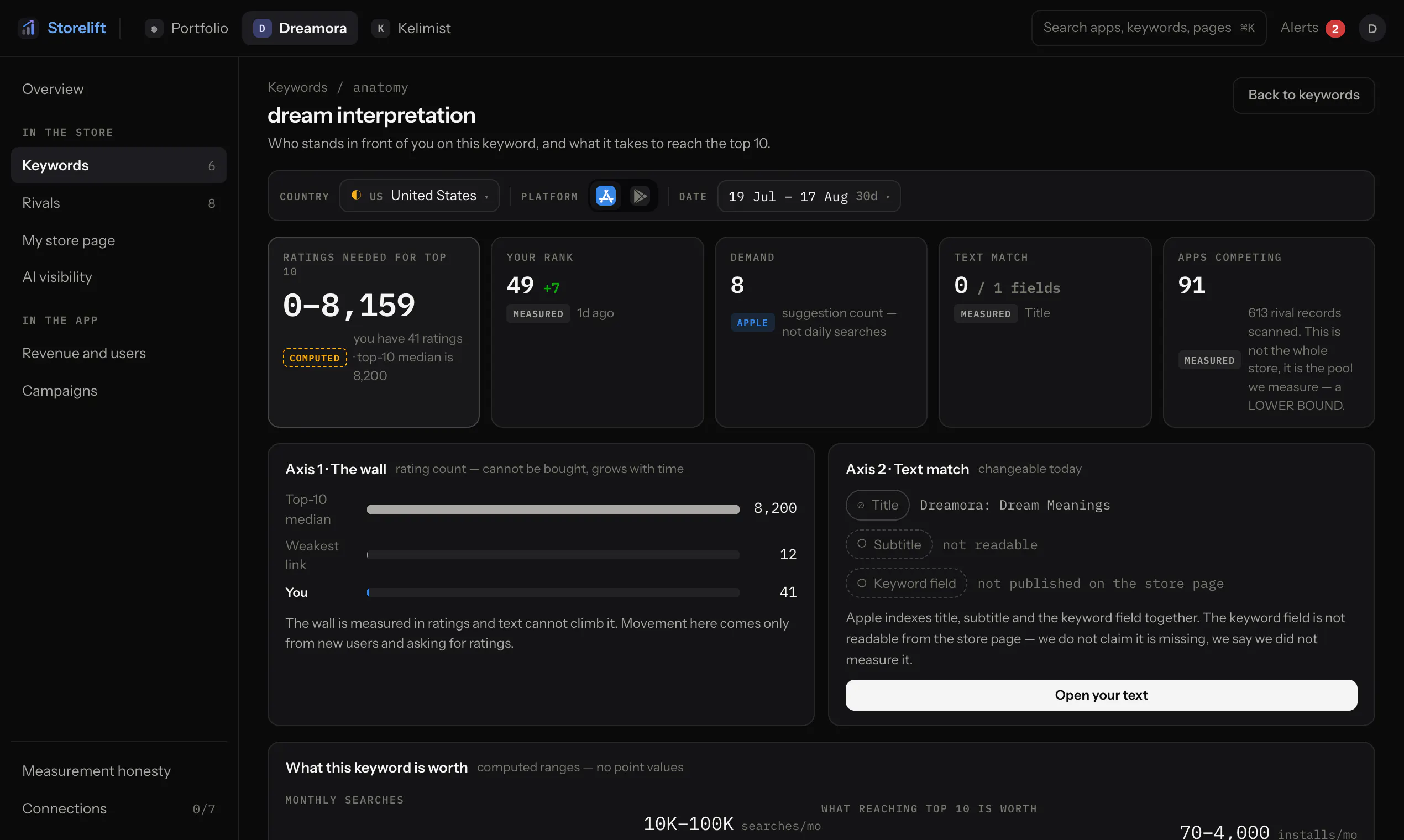Click the 'Axis 2 · Text match' heading
Image resolution: width=1404 pixels, height=840 pixels.
pos(907,469)
